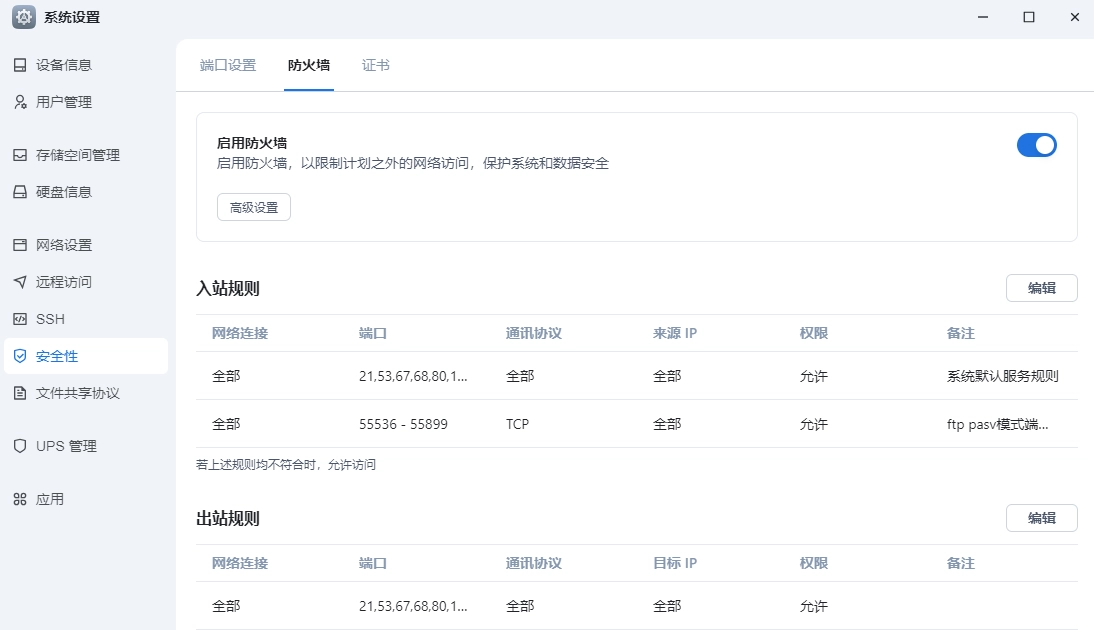This screenshot has width=1094, height=630.
Task: Click 编辑 next to 入站规则
Action: pyautogui.click(x=1042, y=287)
